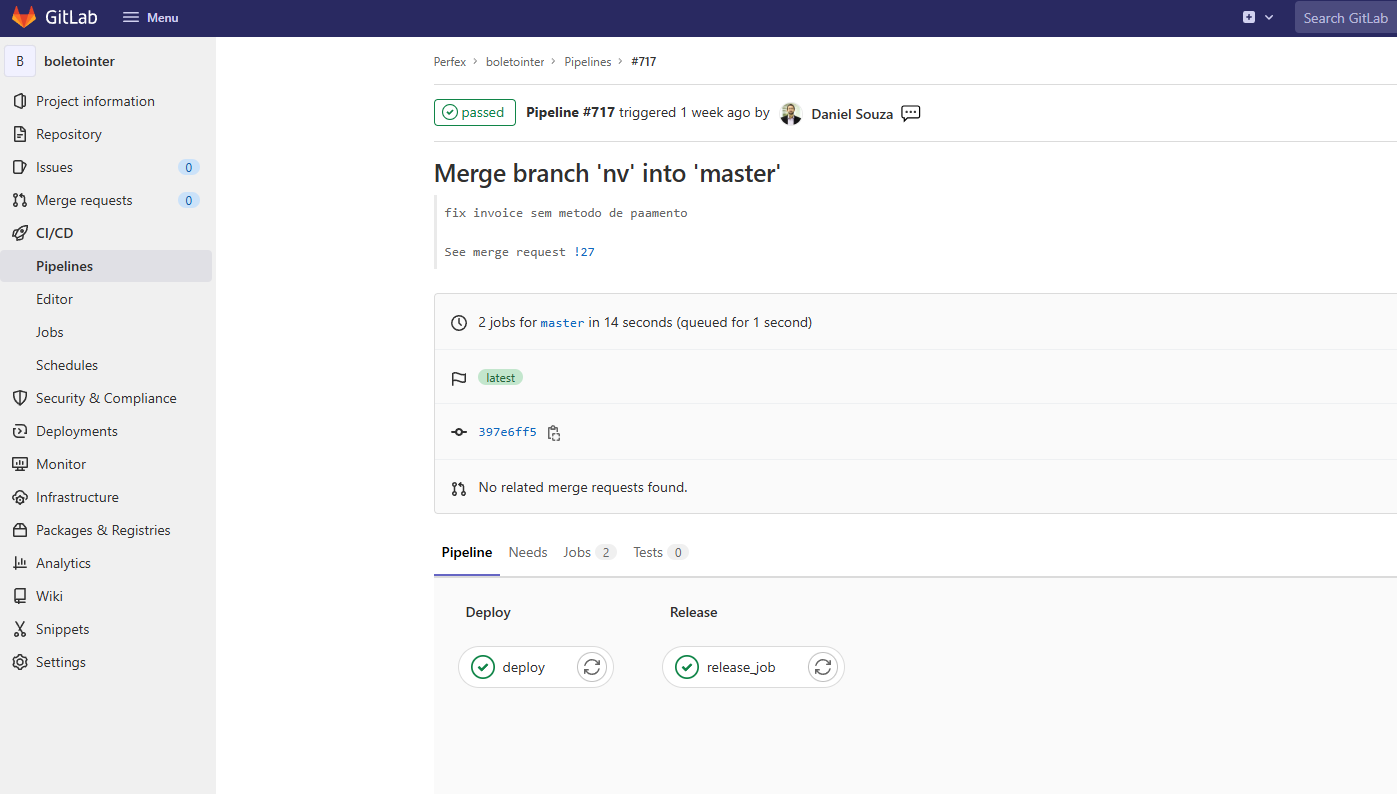Go to Merge requests in sidebar
Image resolution: width=1397 pixels, height=794 pixels.
(x=84, y=200)
